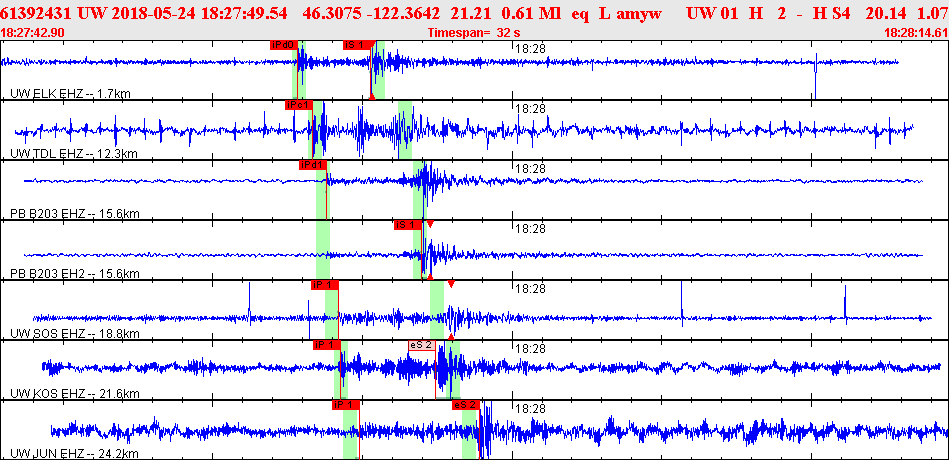Screen dimensions: 949x460
Task: Click green predicted S window on TDL trace
Action: click(x=406, y=130)
